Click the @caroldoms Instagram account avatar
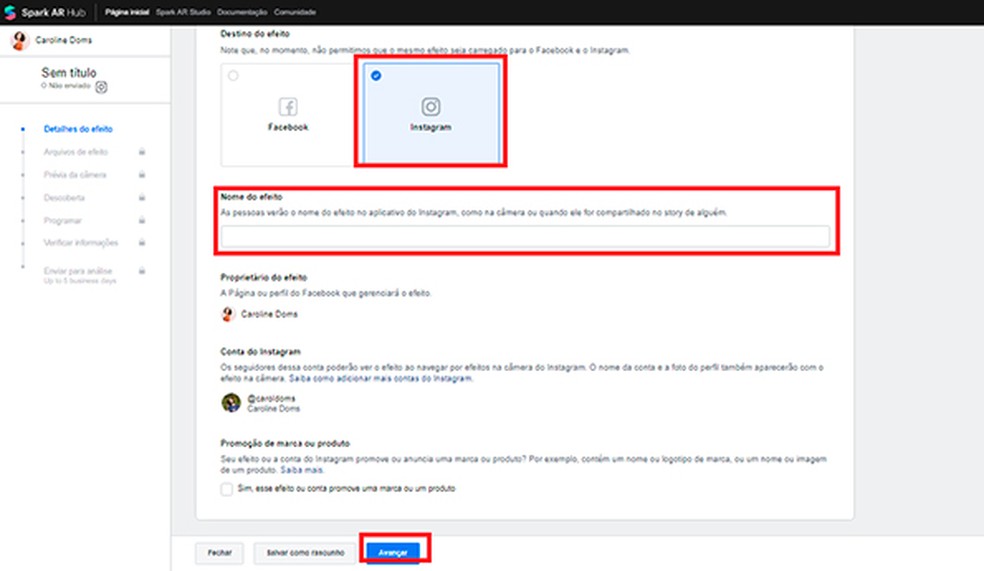The height and width of the screenshot is (571, 984). pyautogui.click(x=231, y=403)
